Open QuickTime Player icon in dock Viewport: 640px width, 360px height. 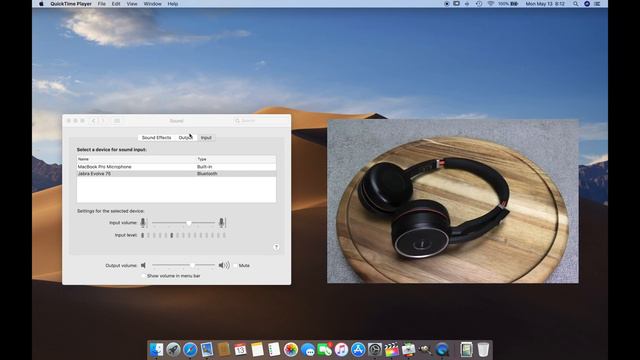click(442, 350)
